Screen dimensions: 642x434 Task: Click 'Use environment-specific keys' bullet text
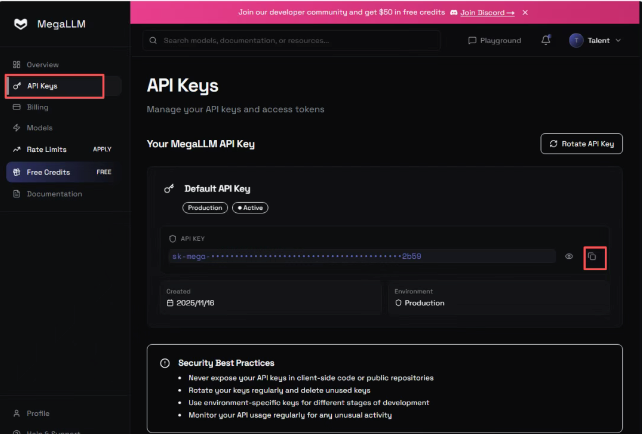tap(309, 403)
